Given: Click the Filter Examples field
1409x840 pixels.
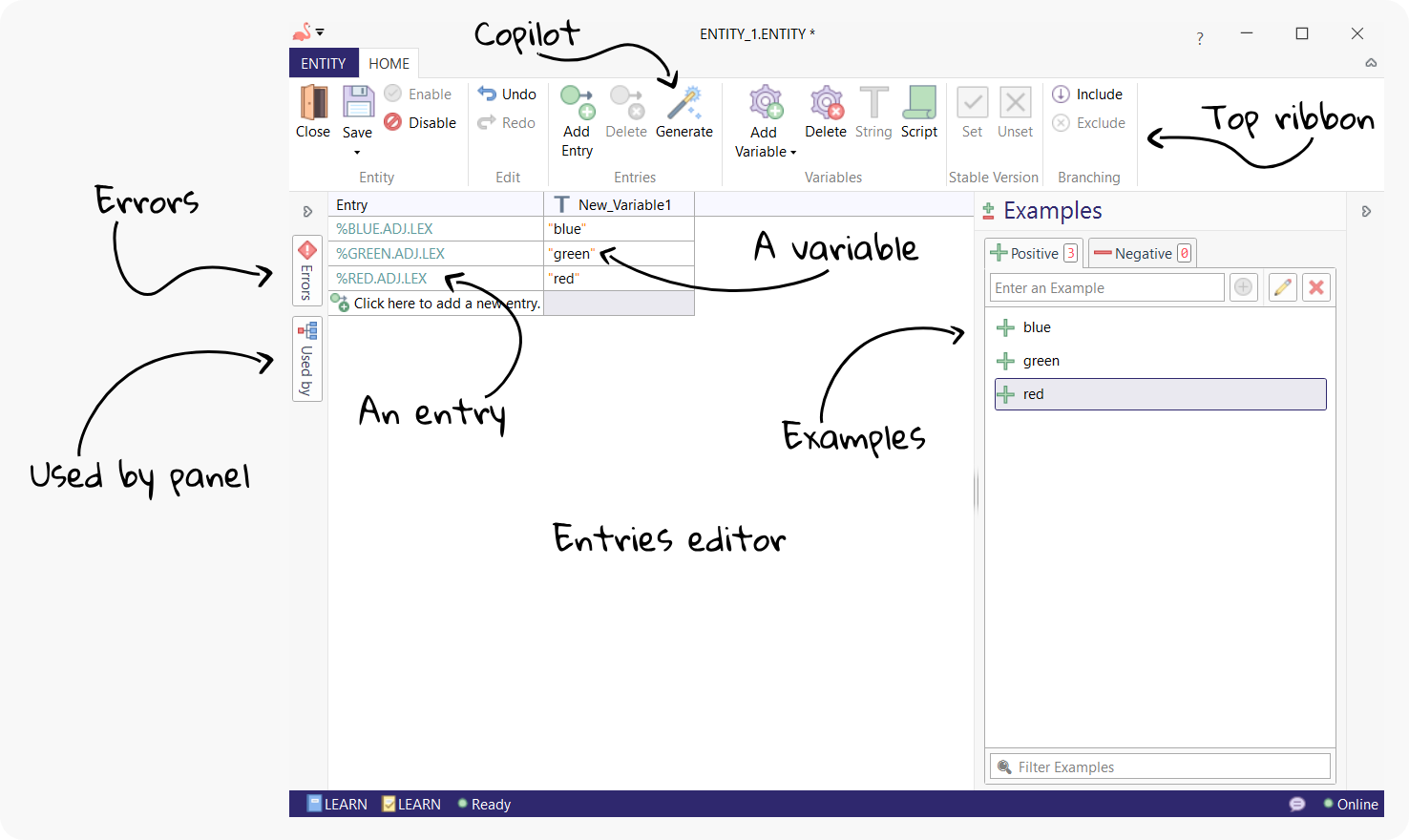Looking at the screenshot, I should pyautogui.click(x=1159, y=766).
